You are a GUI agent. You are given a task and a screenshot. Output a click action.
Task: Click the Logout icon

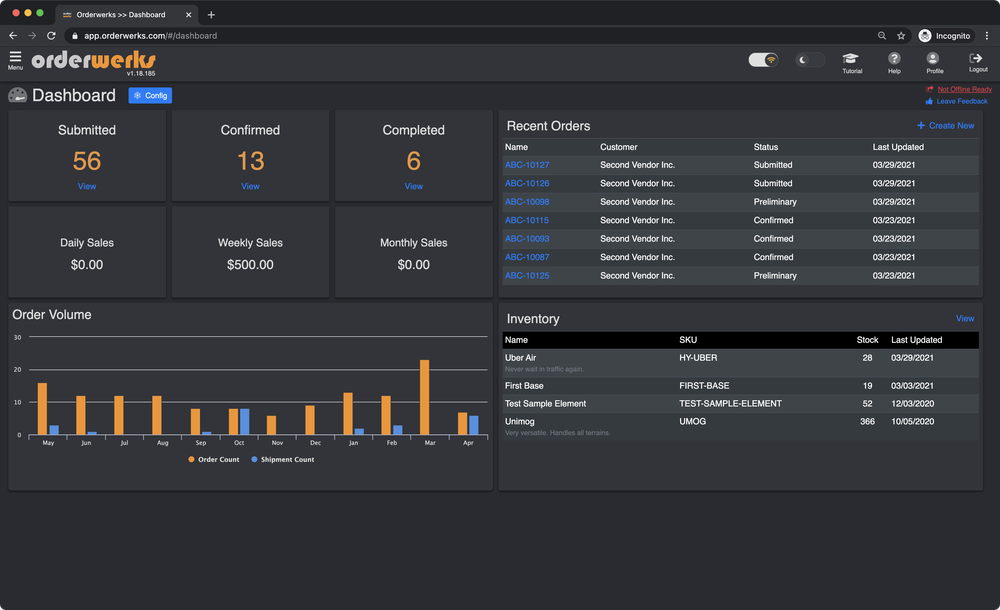[977, 60]
